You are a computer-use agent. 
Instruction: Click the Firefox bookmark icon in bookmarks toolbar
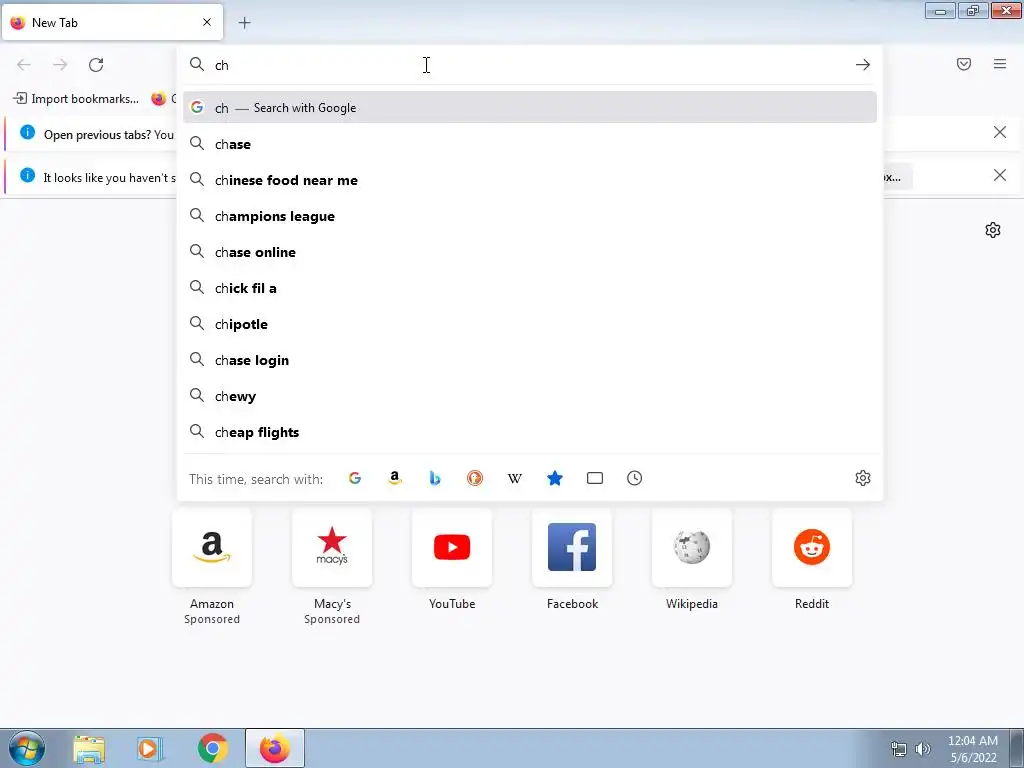159,99
